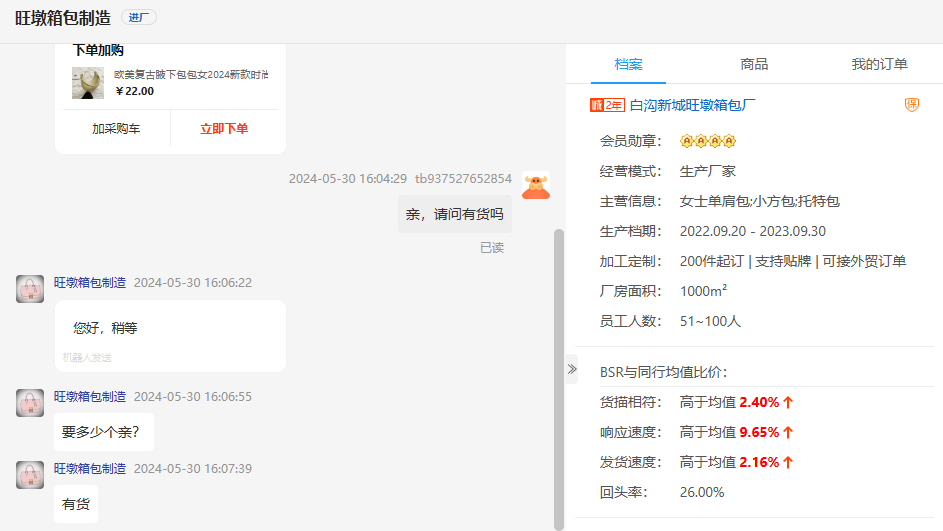Collapse the right info panel arrow
943x531 pixels.
(572, 369)
